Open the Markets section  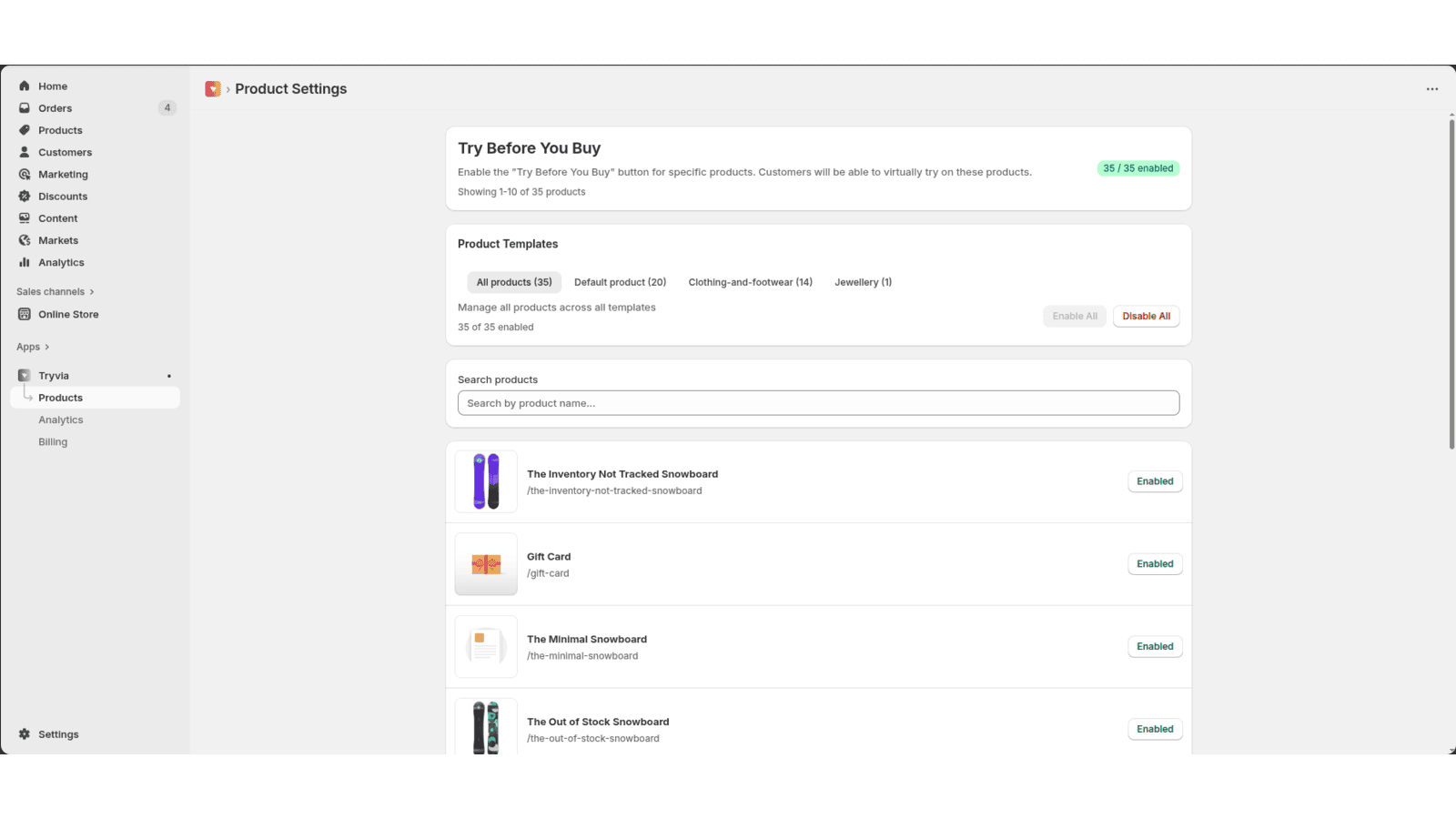click(x=58, y=239)
